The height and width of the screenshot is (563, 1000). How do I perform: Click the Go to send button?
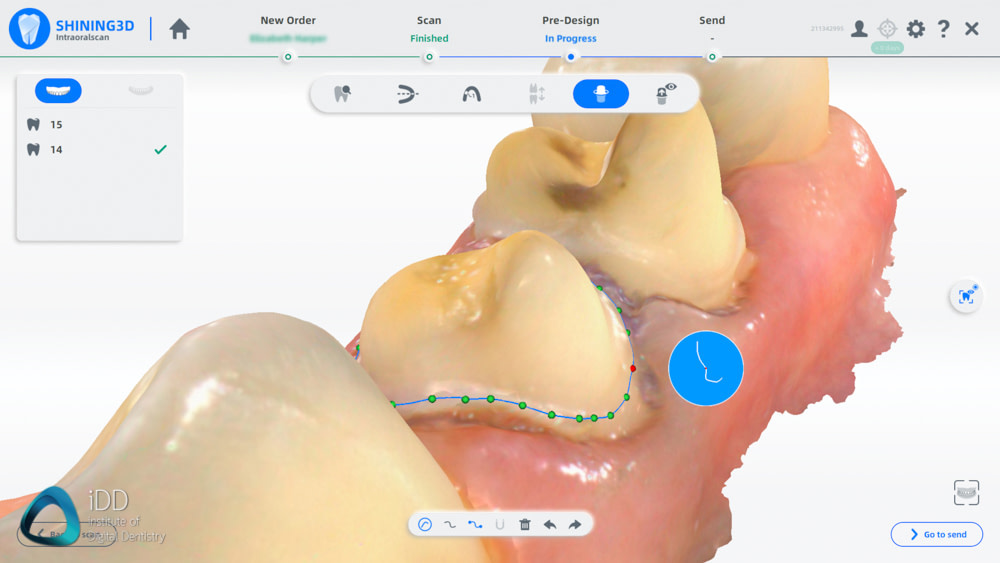(x=936, y=535)
